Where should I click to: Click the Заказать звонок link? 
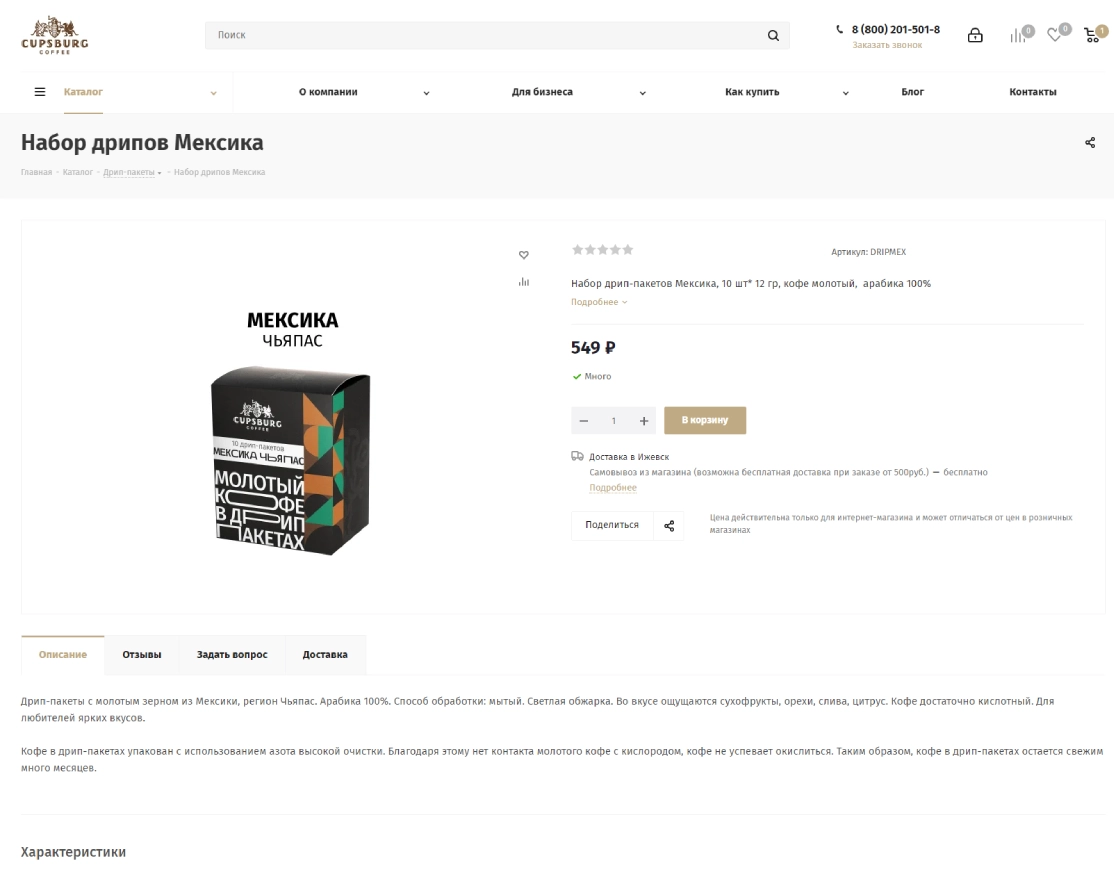(x=887, y=45)
